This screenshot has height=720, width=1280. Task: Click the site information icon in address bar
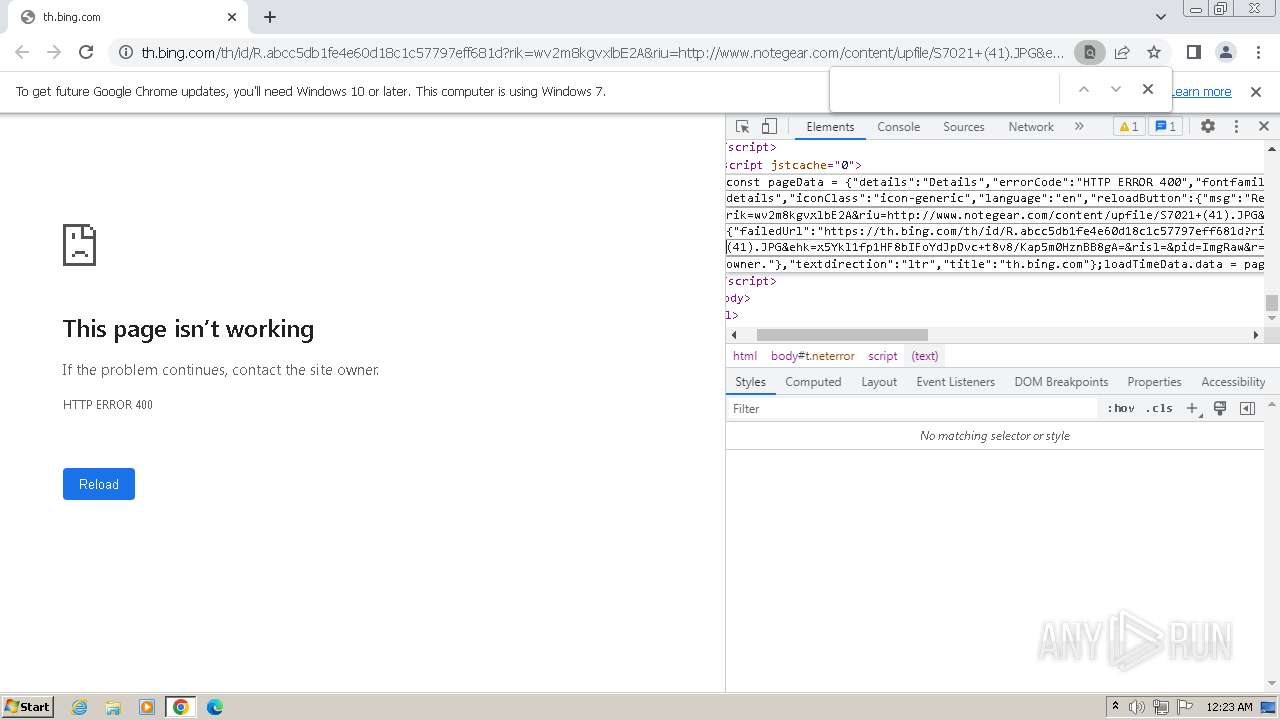[126, 53]
